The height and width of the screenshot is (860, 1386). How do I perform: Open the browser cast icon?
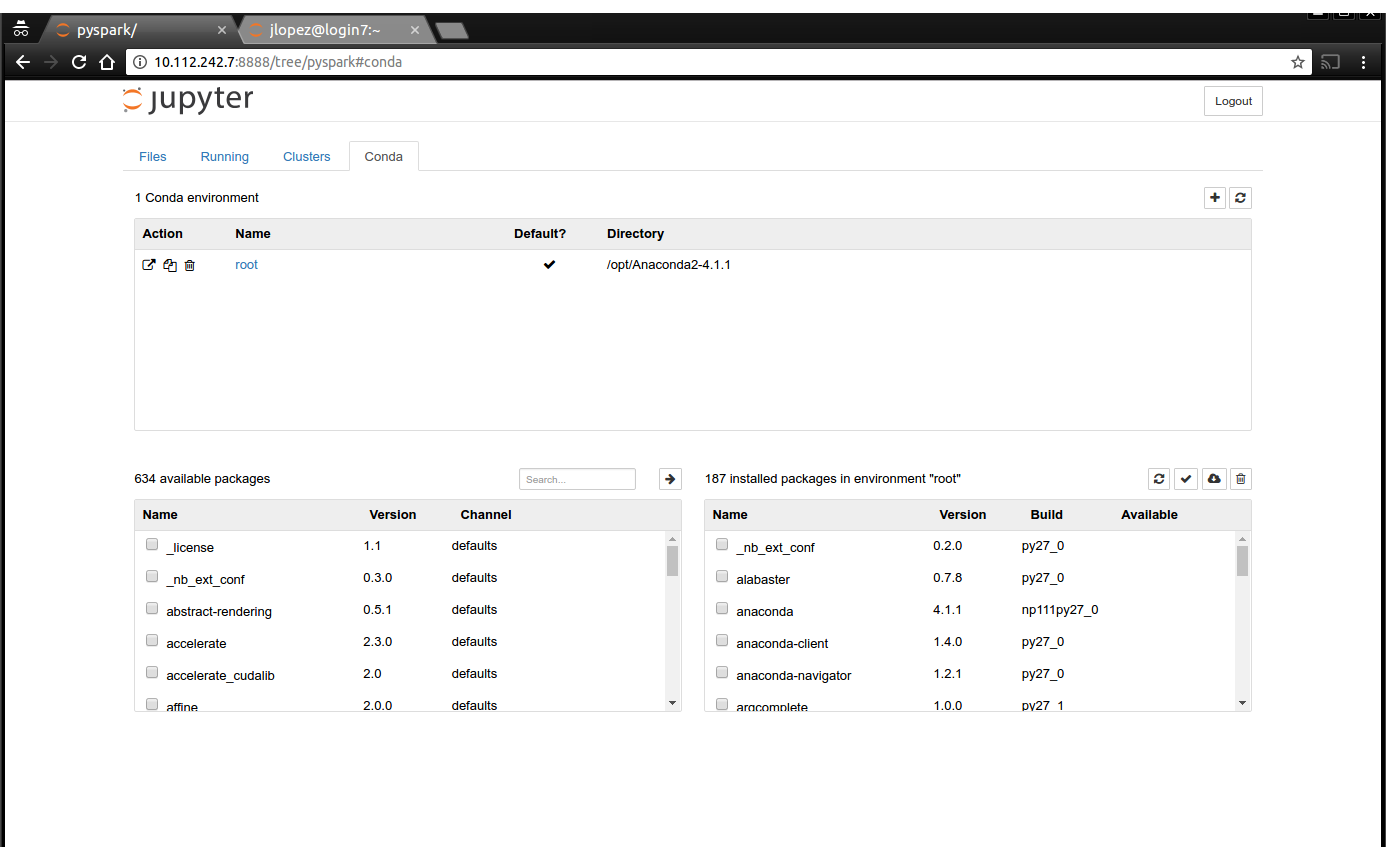click(x=1330, y=62)
